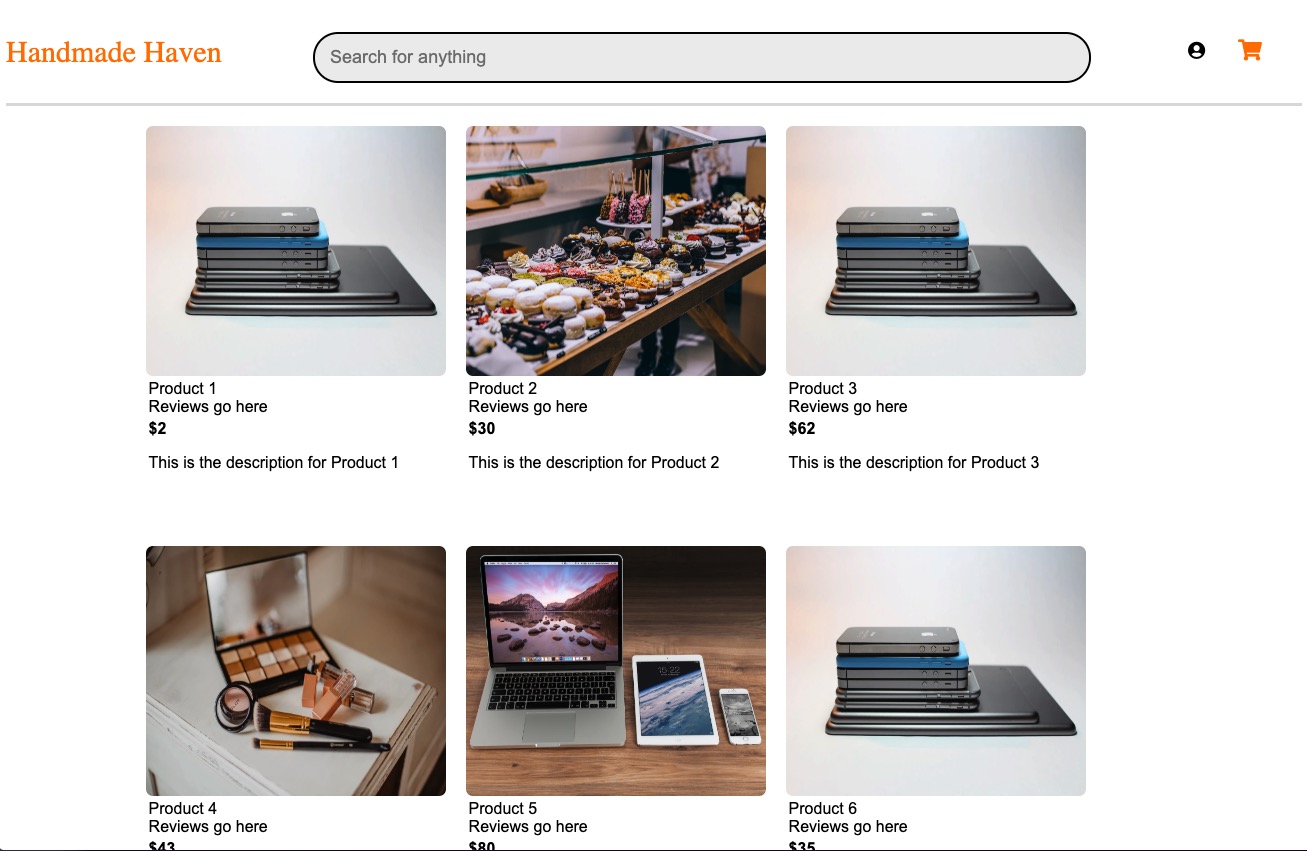The width and height of the screenshot is (1307, 851).
Task: Open the Product 1 stacked phones image
Action: tap(296, 251)
